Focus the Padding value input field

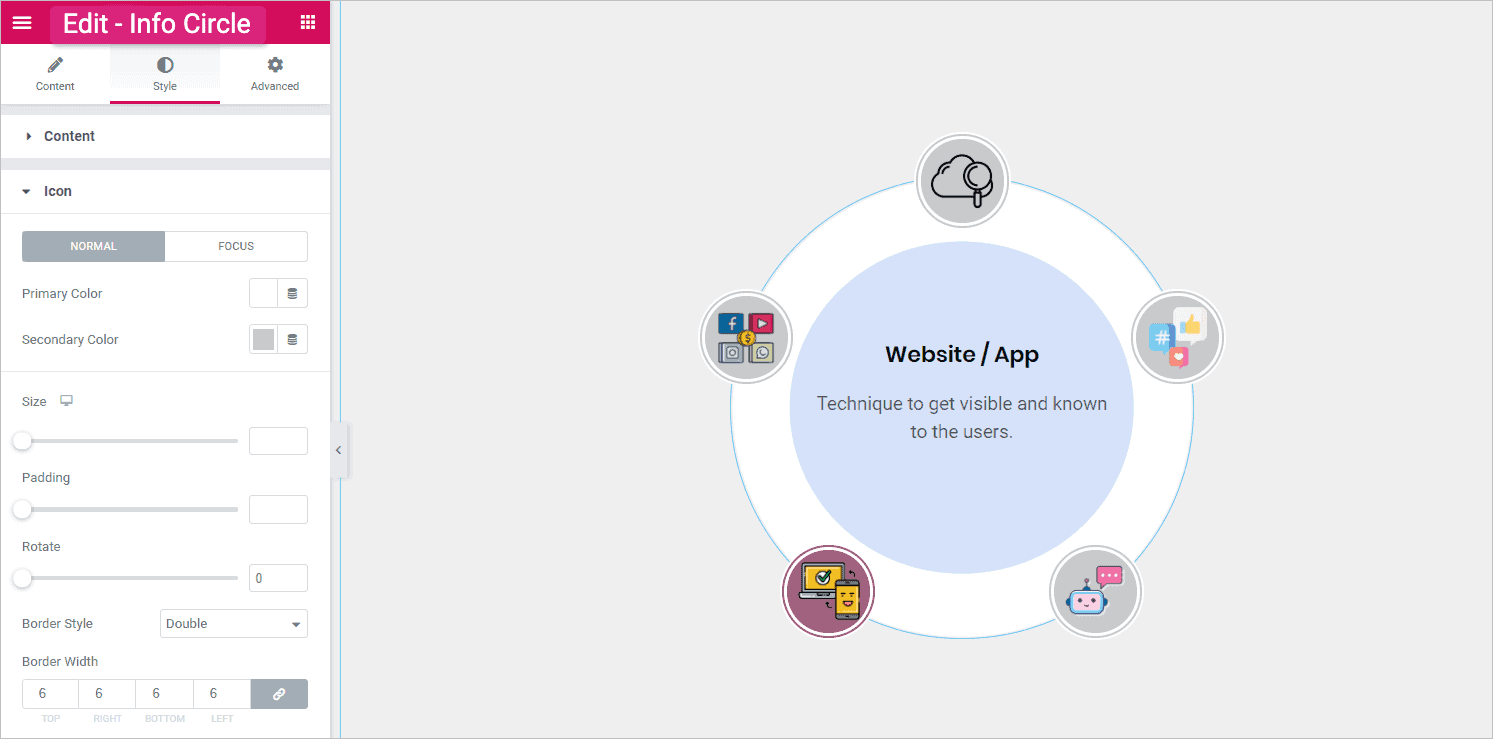(278, 510)
